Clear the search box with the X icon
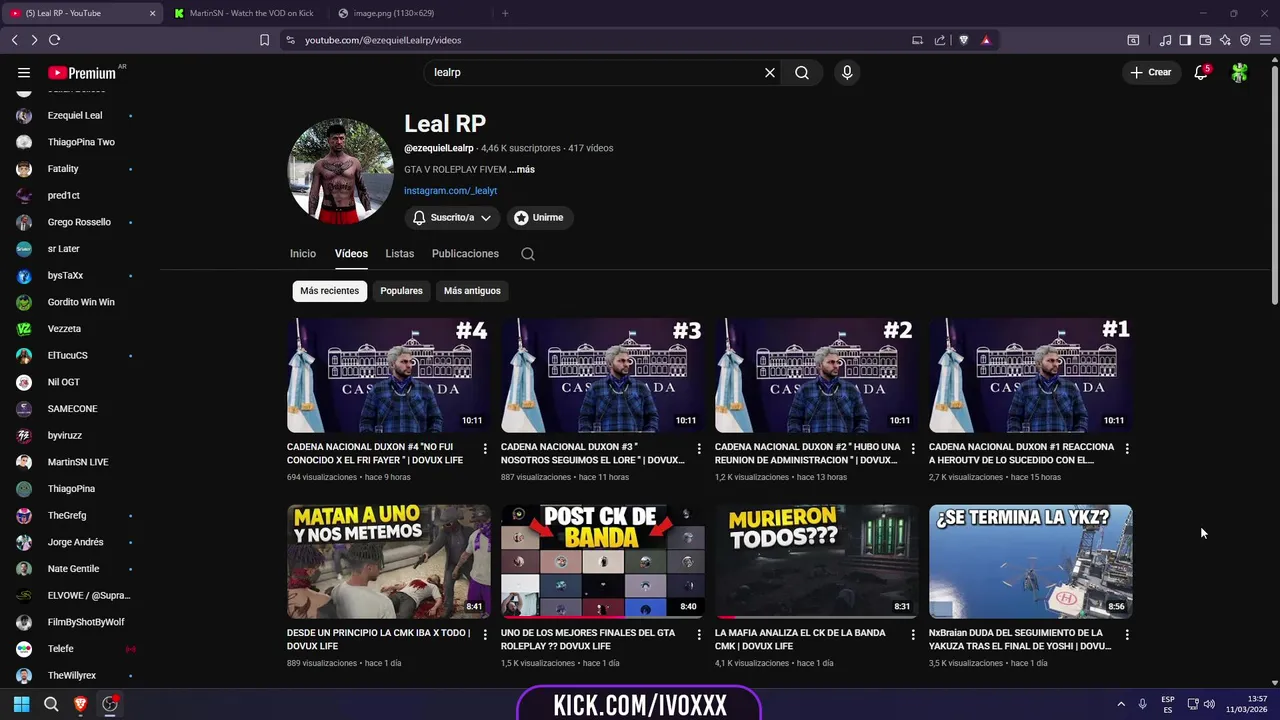Screen dimensions: 1280x720 pos(770,72)
